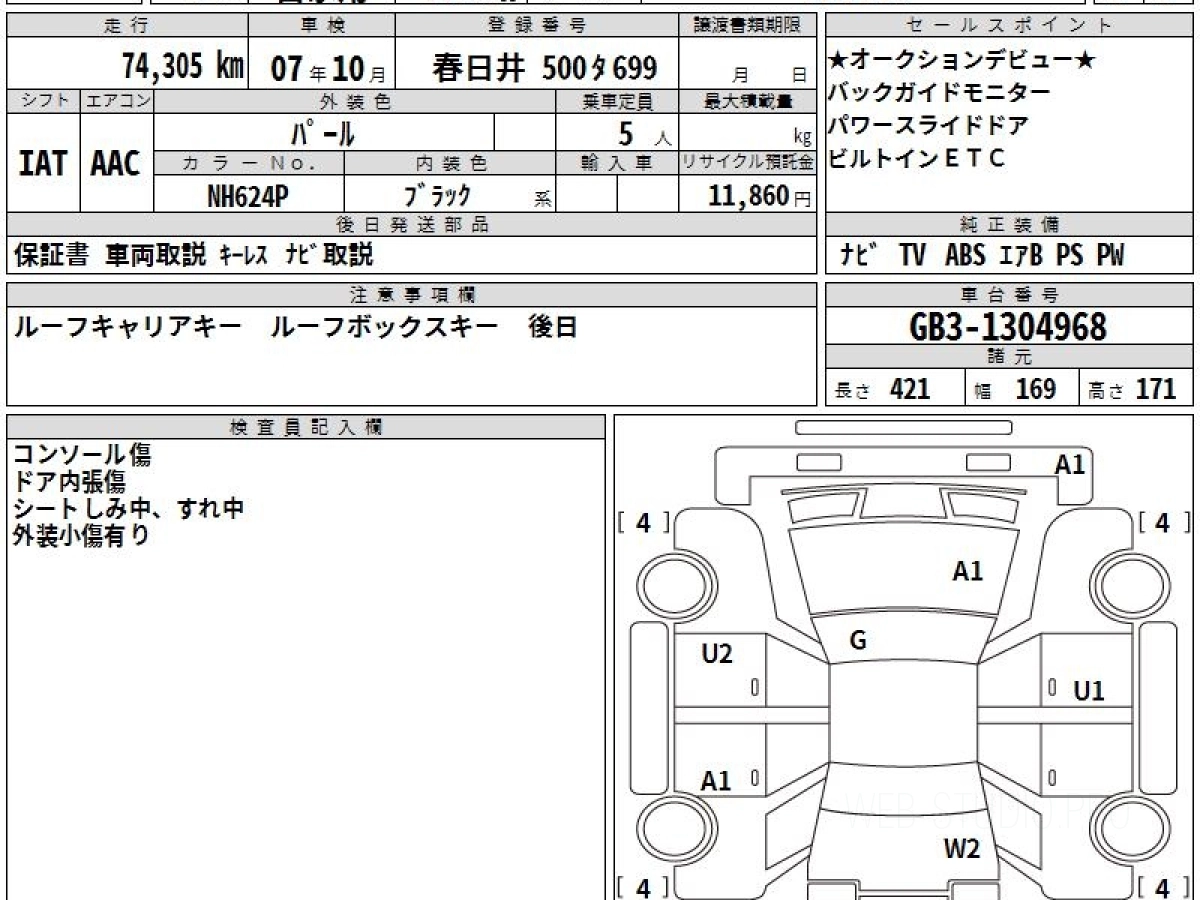The height and width of the screenshot is (900, 1200).
Task: Select the 諸元 header
Action: [x=1009, y=358]
